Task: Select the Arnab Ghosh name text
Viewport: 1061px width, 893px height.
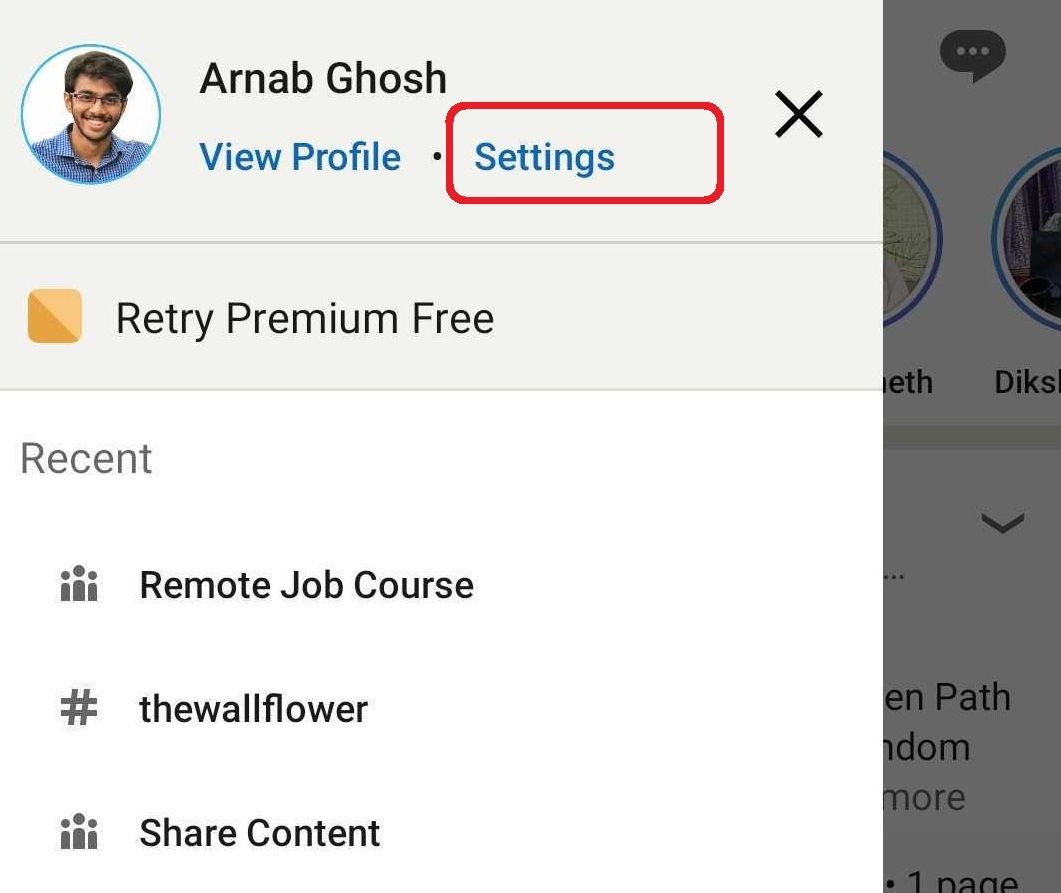Action: point(323,77)
